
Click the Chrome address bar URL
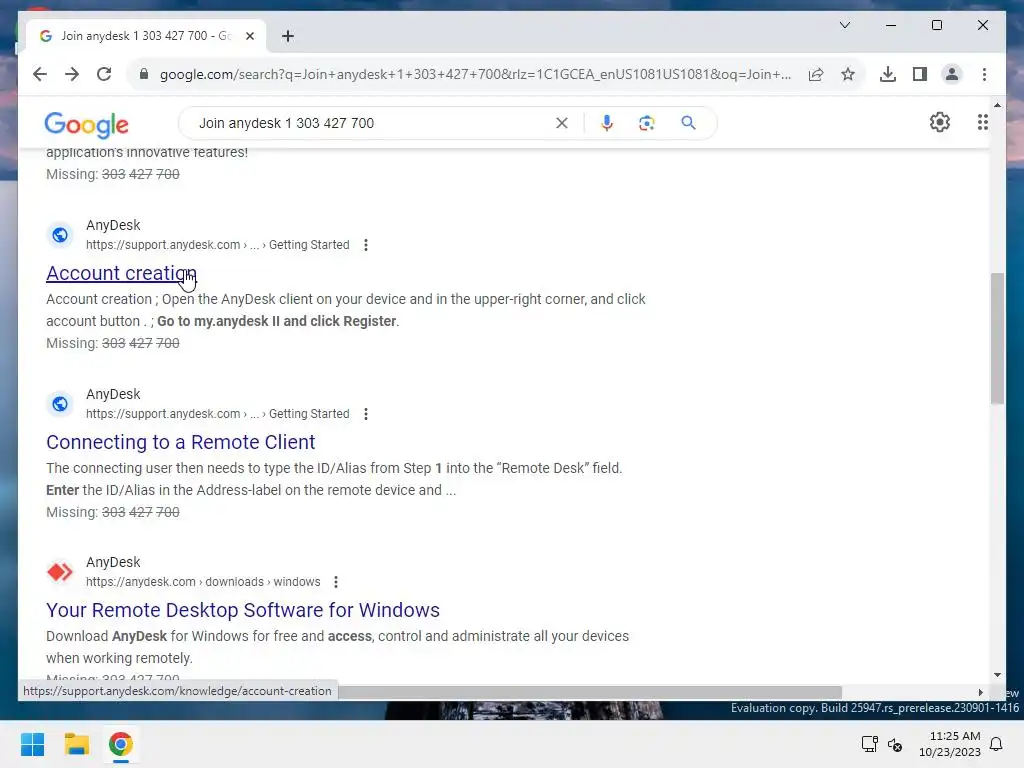tap(475, 74)
